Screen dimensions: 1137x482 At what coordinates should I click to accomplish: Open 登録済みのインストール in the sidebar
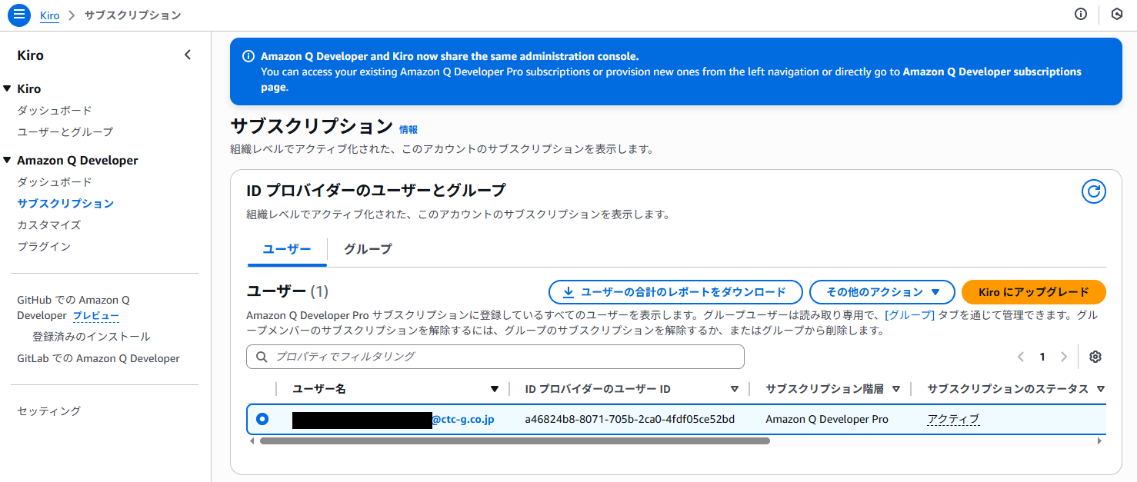point(91,336)
